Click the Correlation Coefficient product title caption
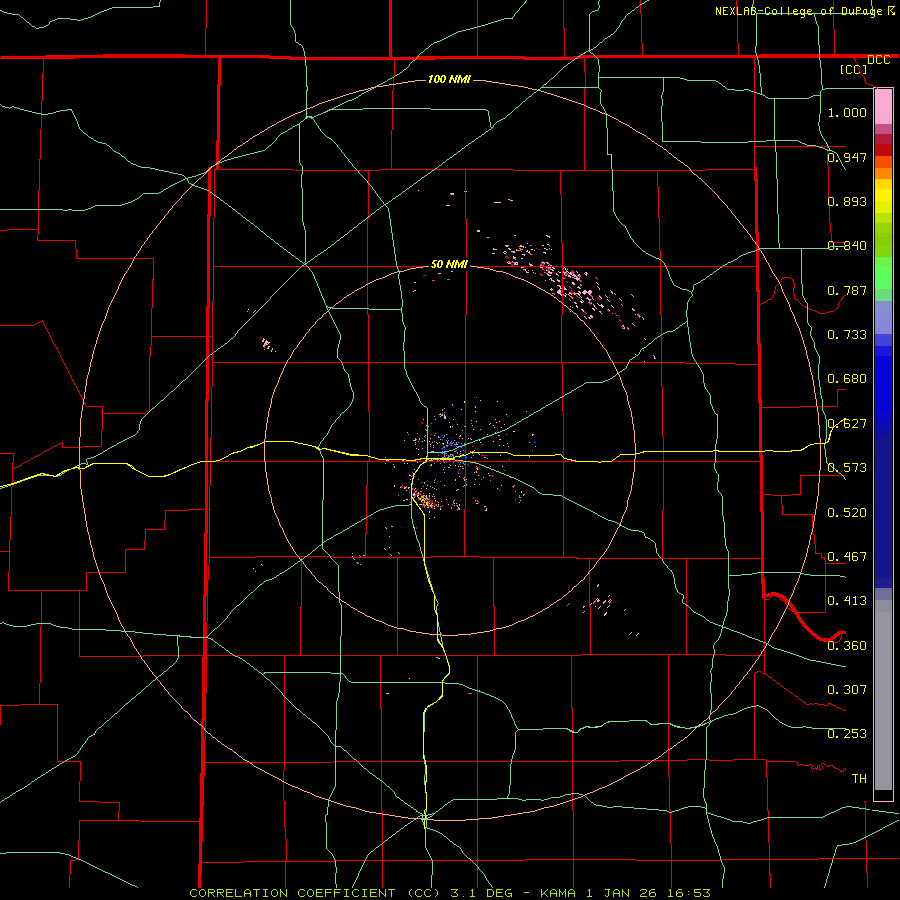 tap(450, 893)
